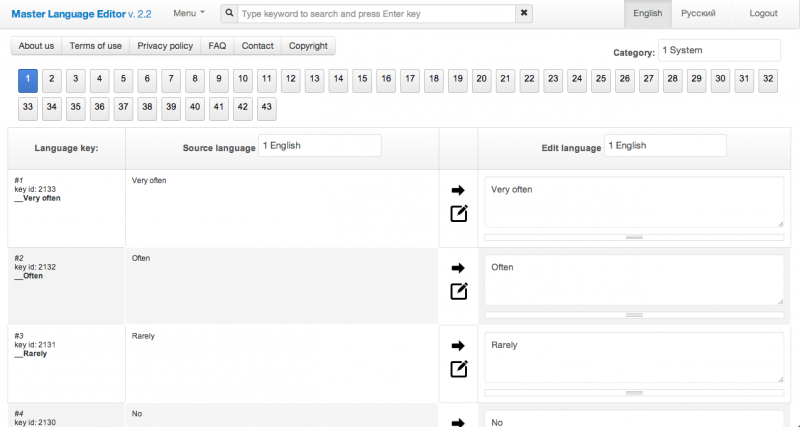
Task: Open the Terms of use page
Action: coord(95,46)
